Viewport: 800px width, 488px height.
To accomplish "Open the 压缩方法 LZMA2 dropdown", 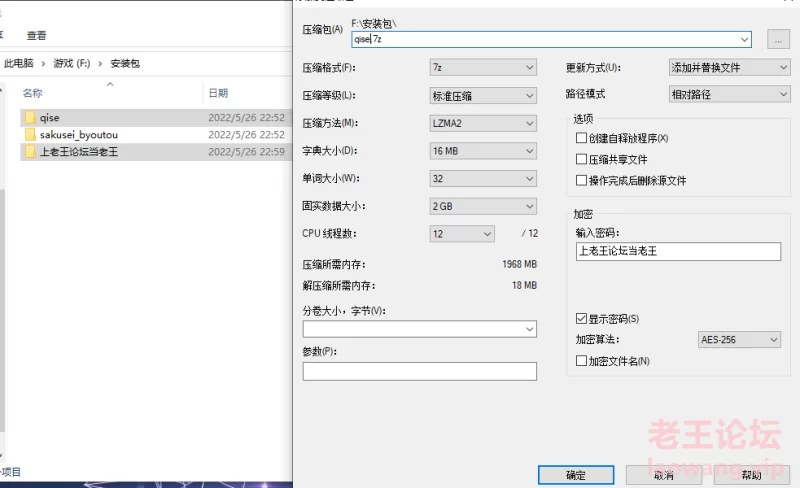I will [x=483, y=123].
